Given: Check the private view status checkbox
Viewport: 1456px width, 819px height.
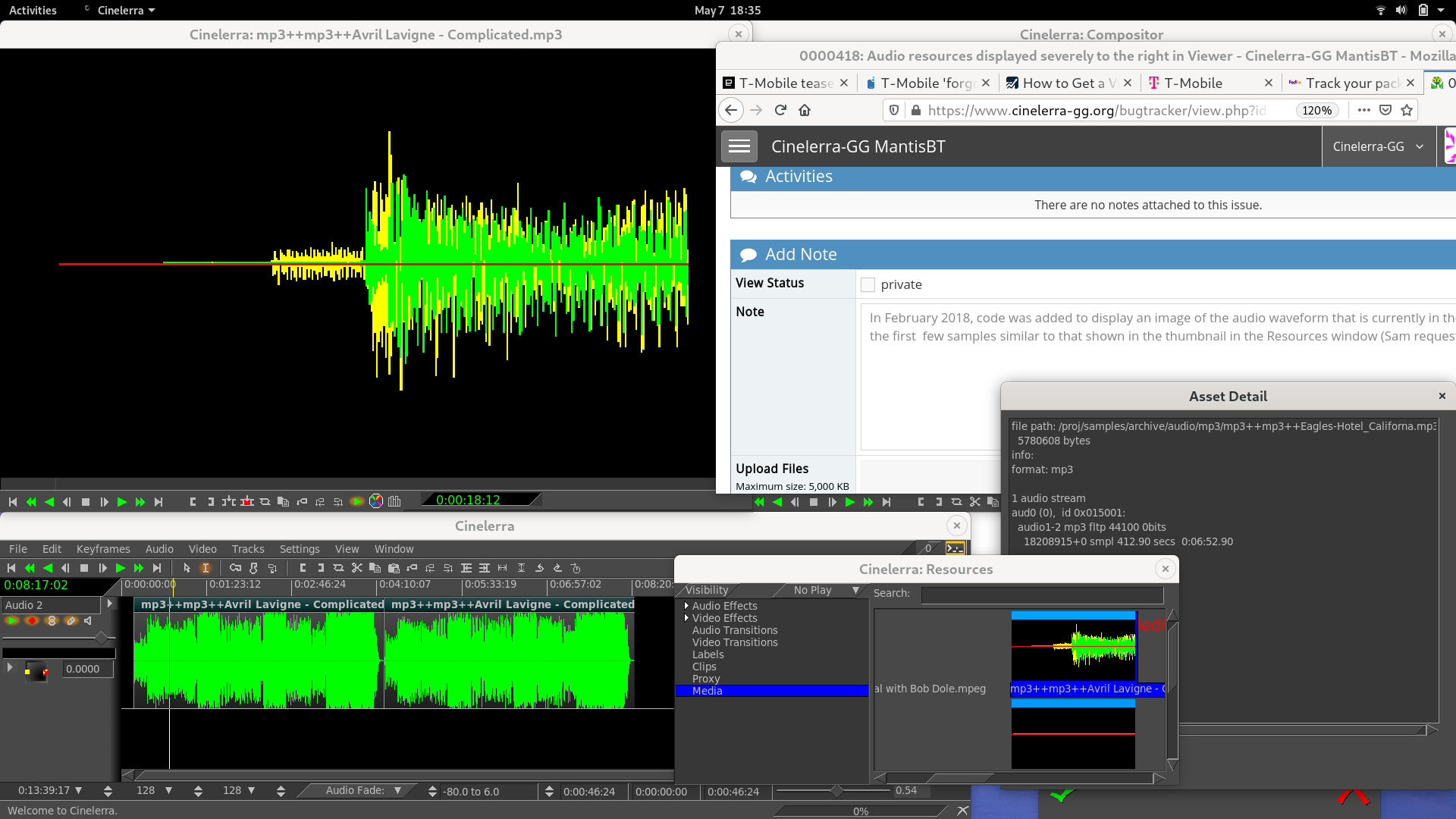Looking at the screenshot, I should [x=868, y=284].
